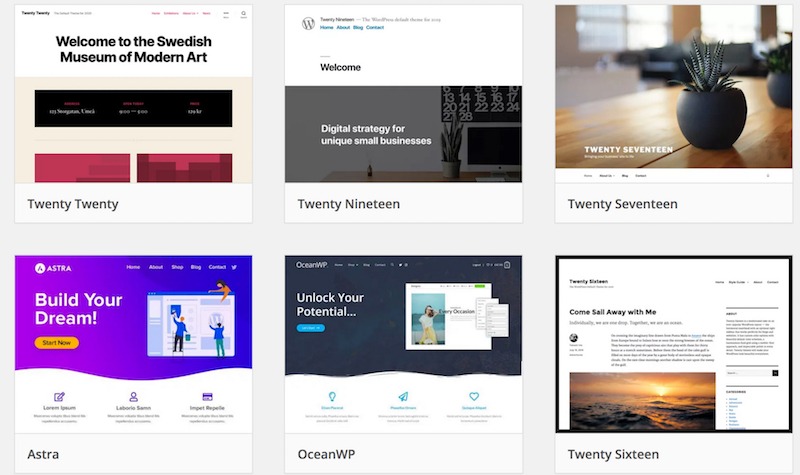Click "Welcome to the Swedish Museum" heading
This screenshot has width=800, height=475.
click(134, 49)
